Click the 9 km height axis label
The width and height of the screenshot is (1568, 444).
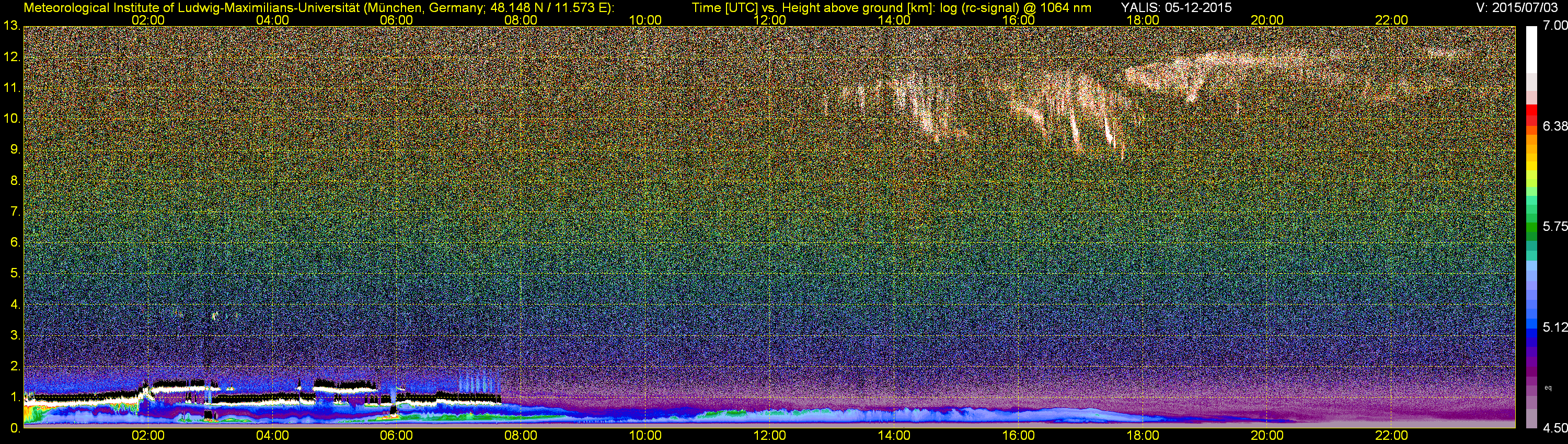click(x=15, y=149)
